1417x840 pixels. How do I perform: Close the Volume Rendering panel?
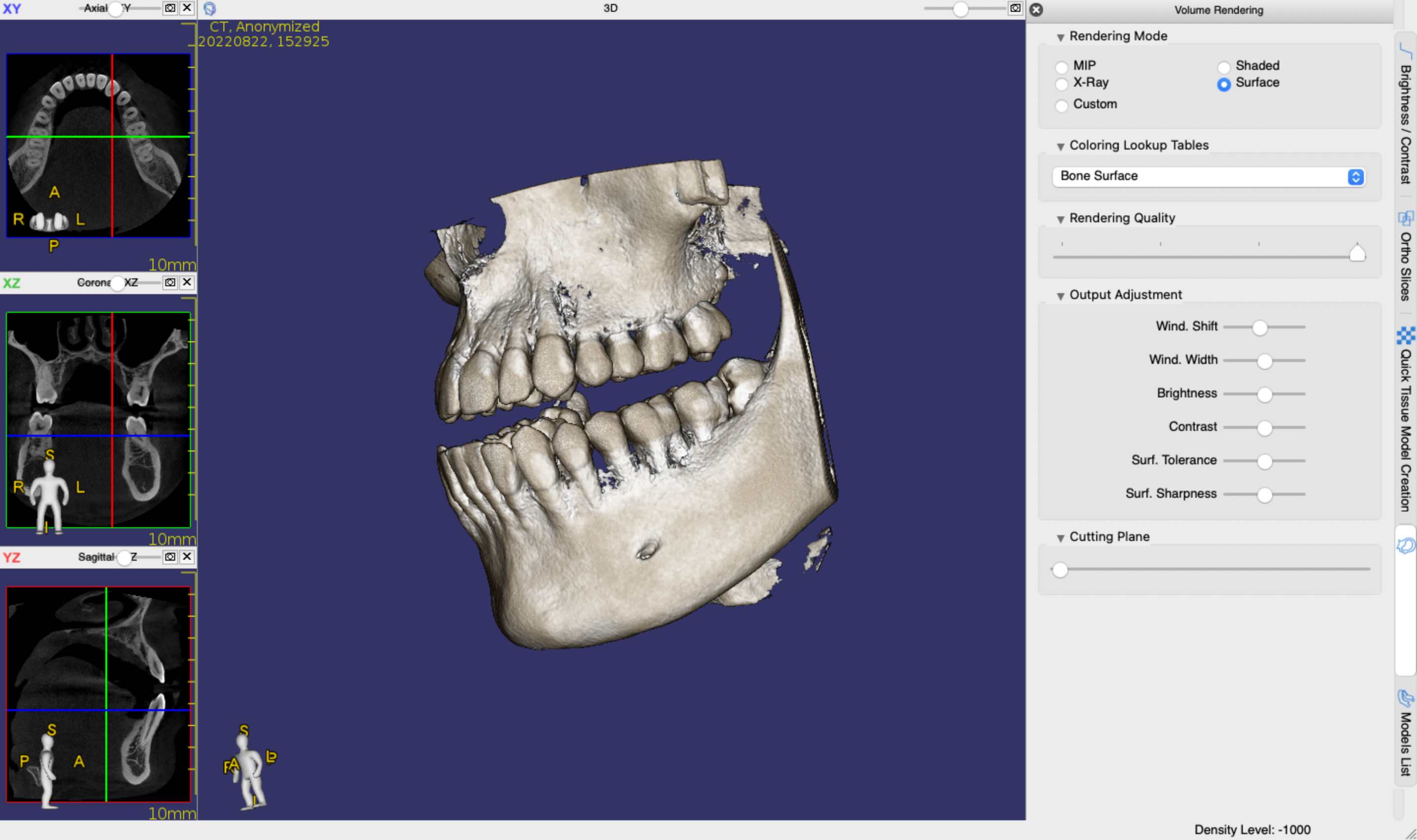[x=1036, y=10]
